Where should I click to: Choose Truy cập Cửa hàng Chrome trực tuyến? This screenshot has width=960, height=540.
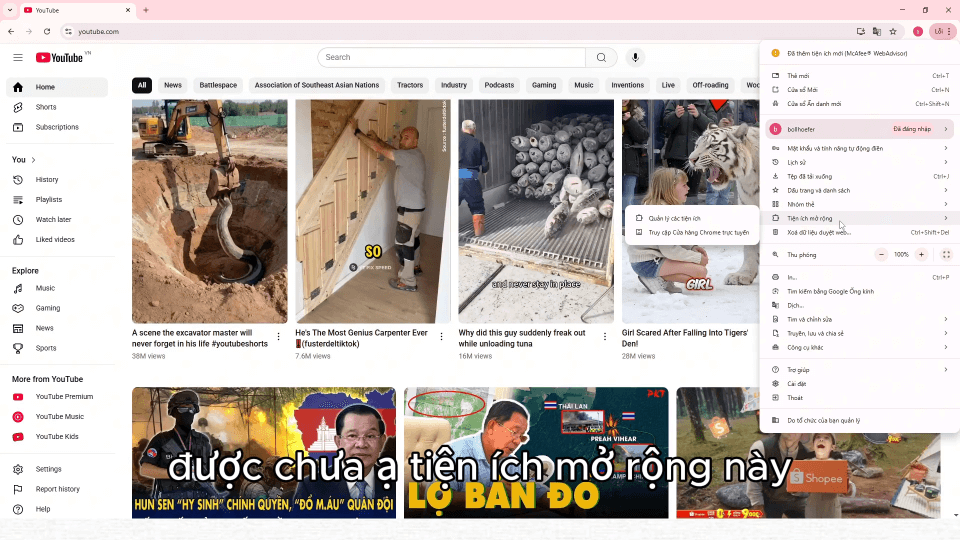point(691,233)
